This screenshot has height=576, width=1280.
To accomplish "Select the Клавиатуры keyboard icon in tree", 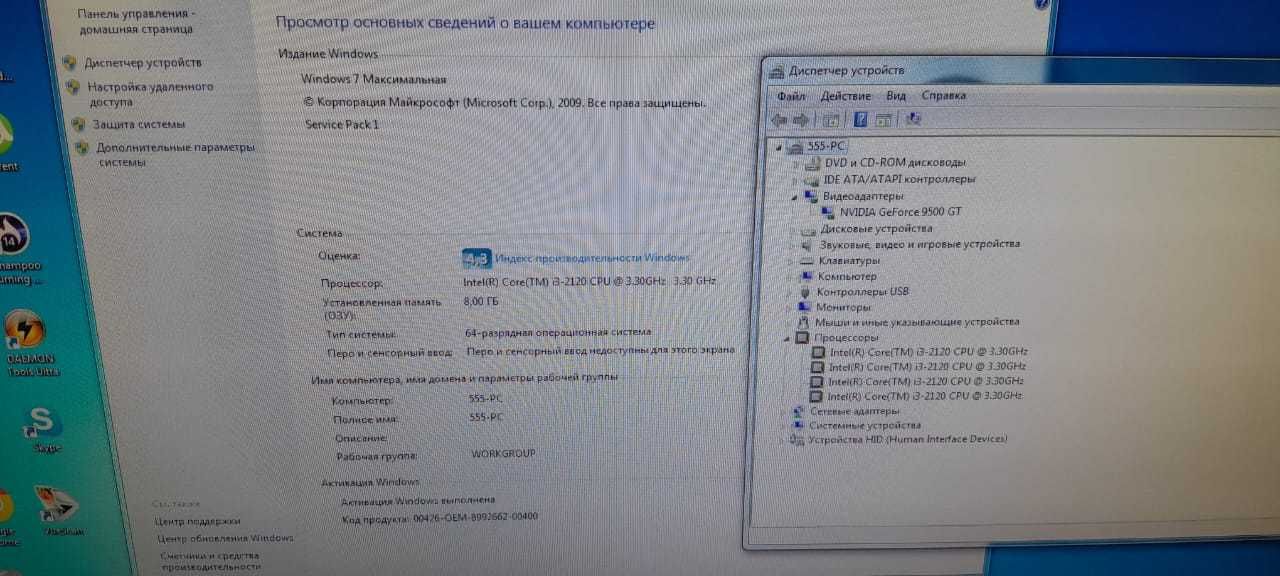I will 807,260.
